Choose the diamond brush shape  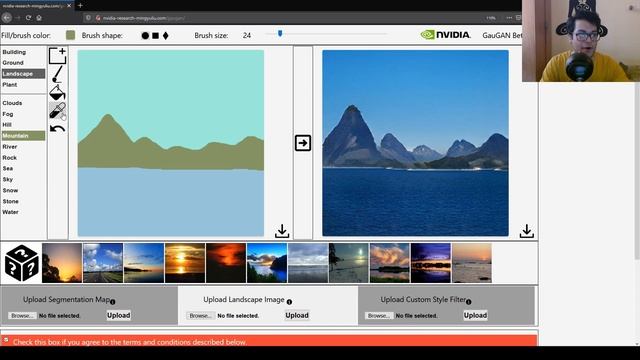point(166,36)
